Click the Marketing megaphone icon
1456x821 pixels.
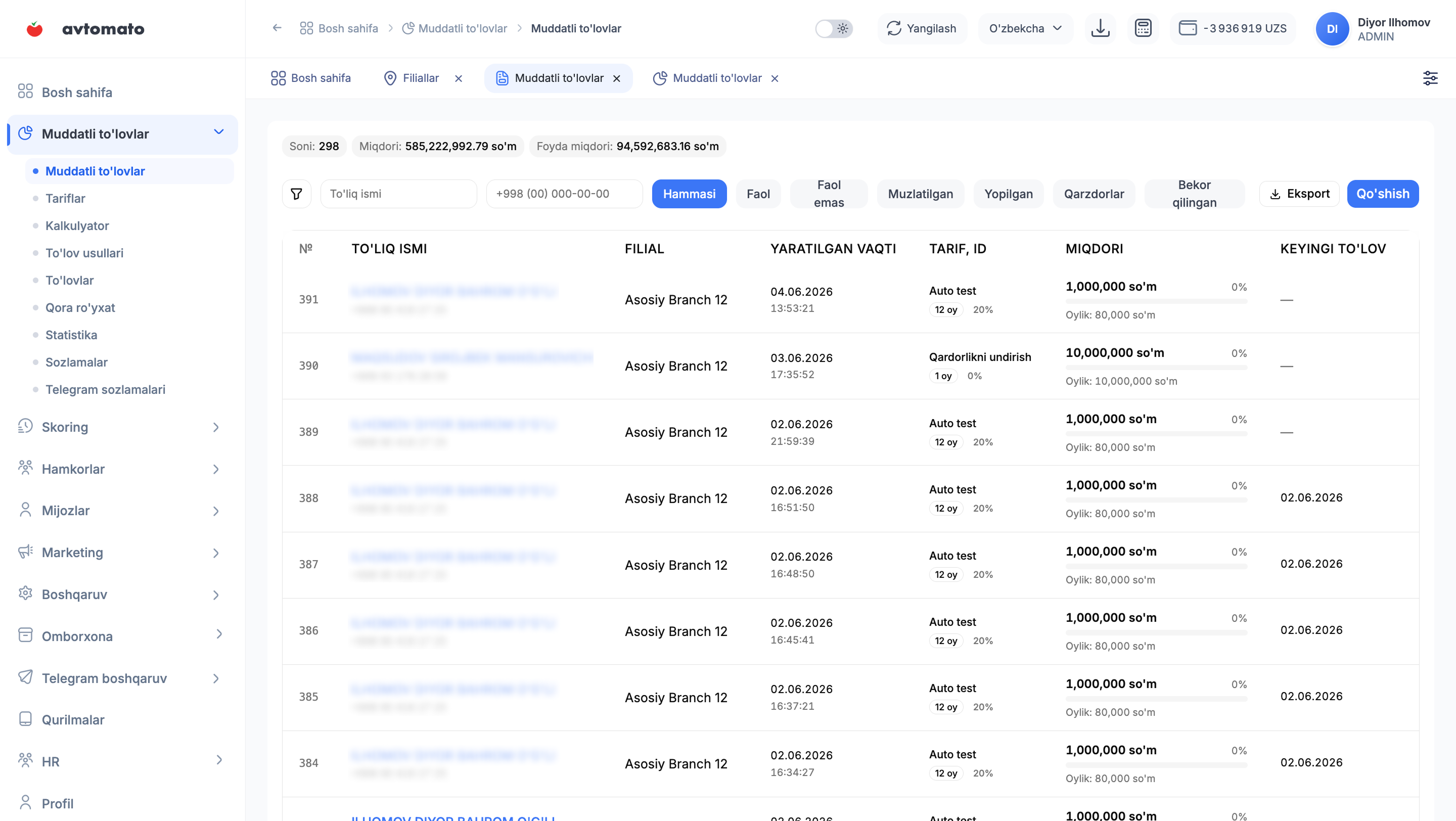[x=25, y=552]
